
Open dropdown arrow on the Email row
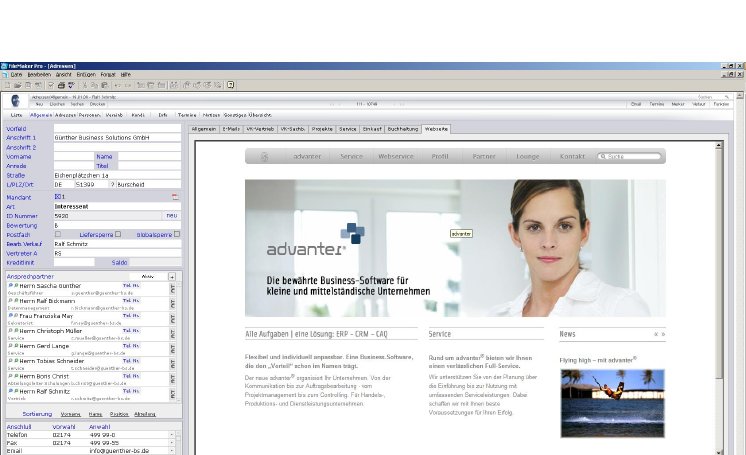pyautogui.click(x=171, y=451)
